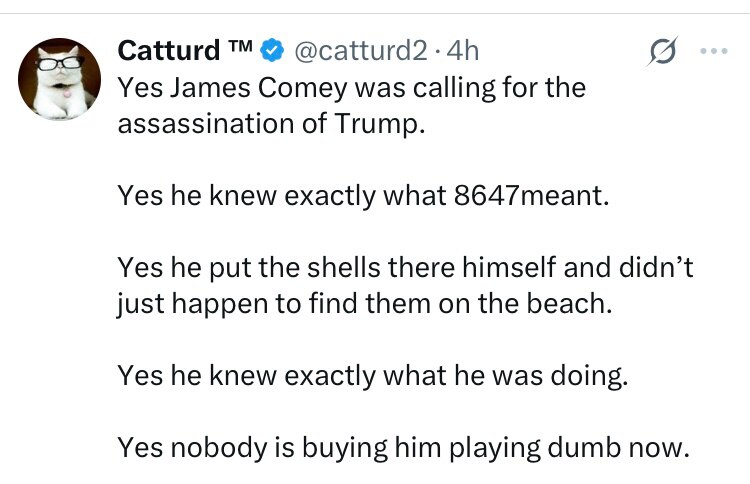Click "Yes nobody is buying him playing dumb now."
The width and height of the screenshot is (750, 484).
[403, 448]
